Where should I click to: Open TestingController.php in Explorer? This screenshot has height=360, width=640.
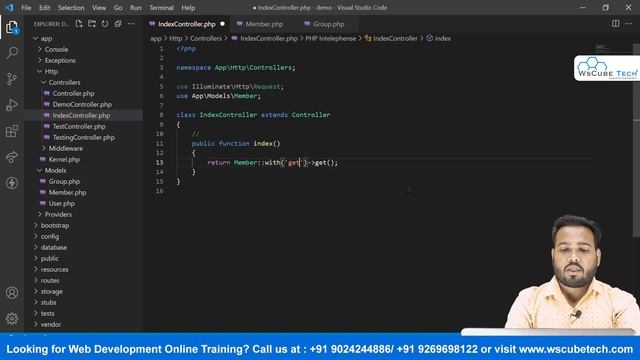[x=84, y=138]
